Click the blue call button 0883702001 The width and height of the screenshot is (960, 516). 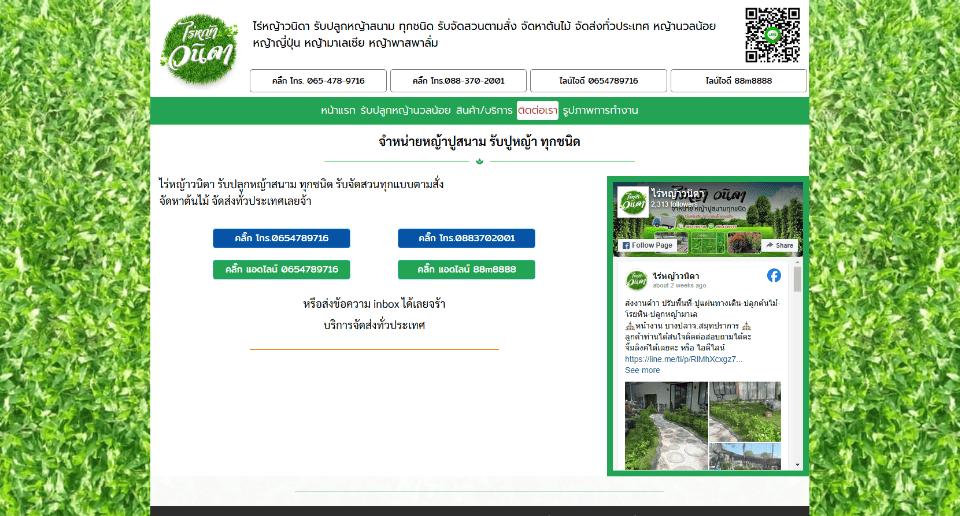[466, 238]
